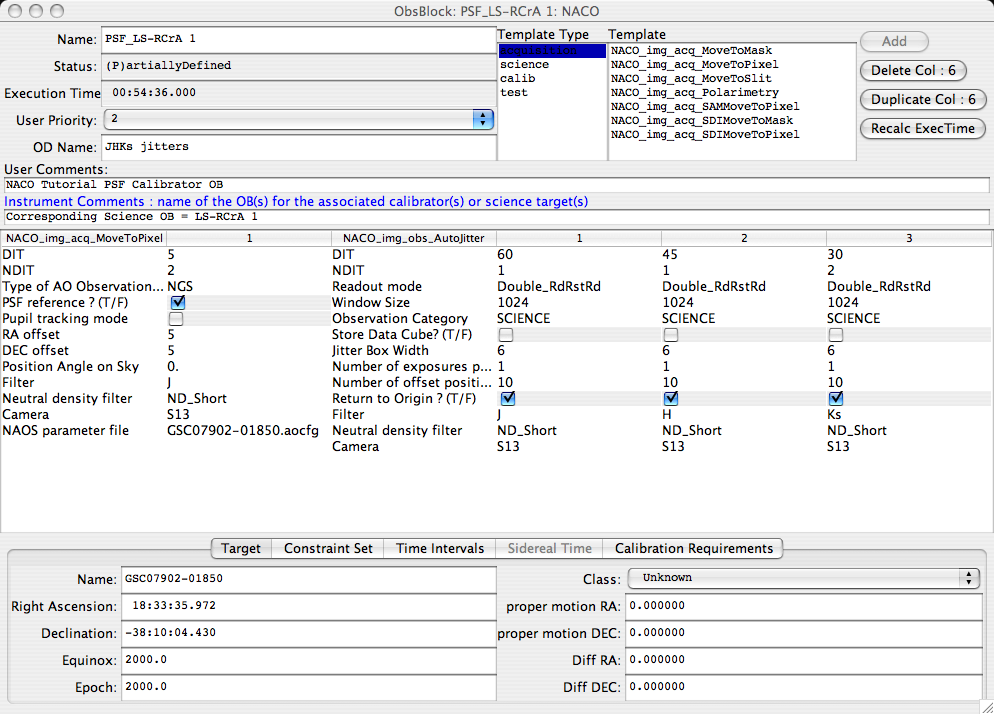Click DIT value 30 in AutoJitter column 3
994x714 pixels.
click(x=835, y=254)
